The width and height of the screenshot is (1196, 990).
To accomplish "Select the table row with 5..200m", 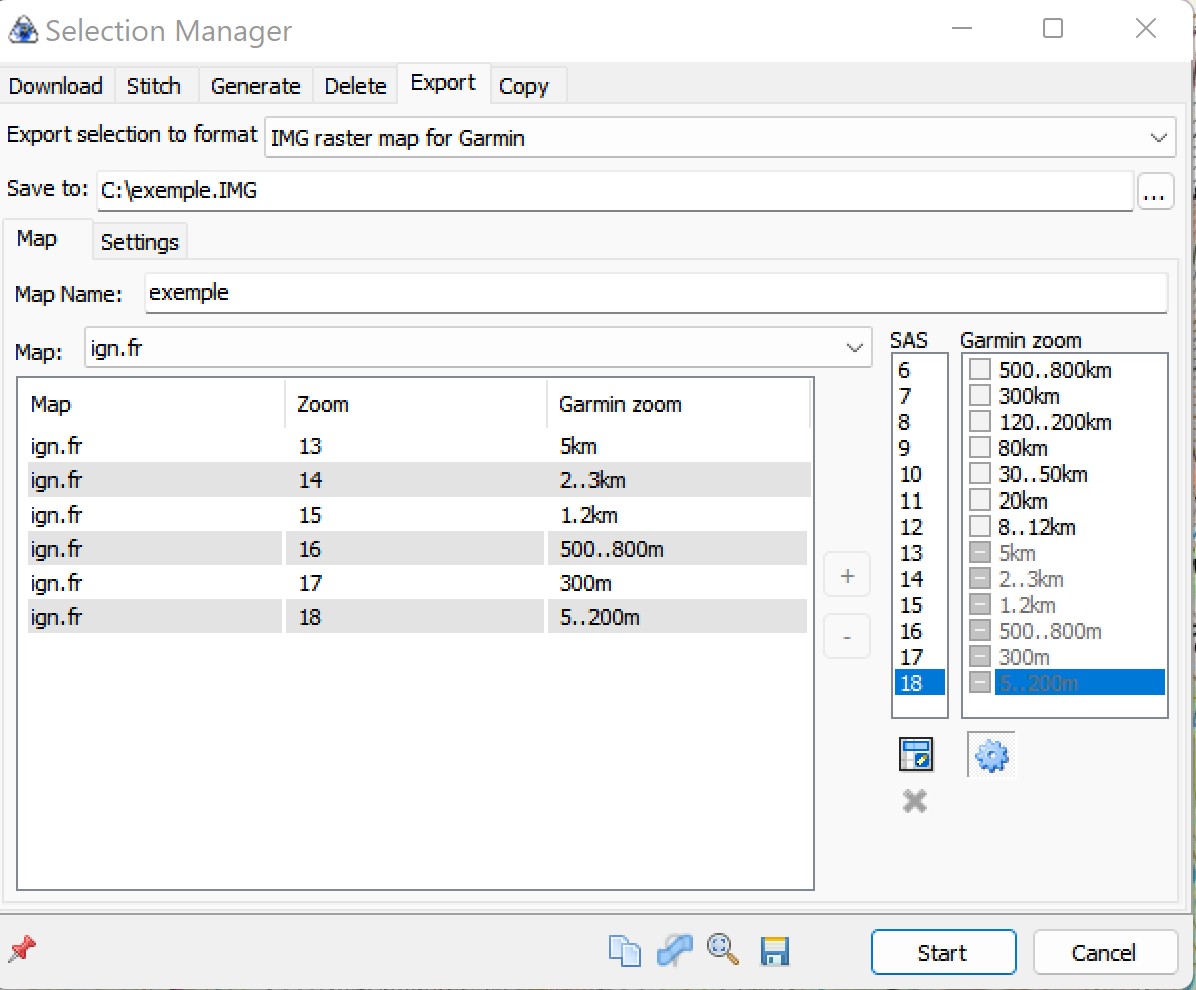I will [x=418, y=616].
